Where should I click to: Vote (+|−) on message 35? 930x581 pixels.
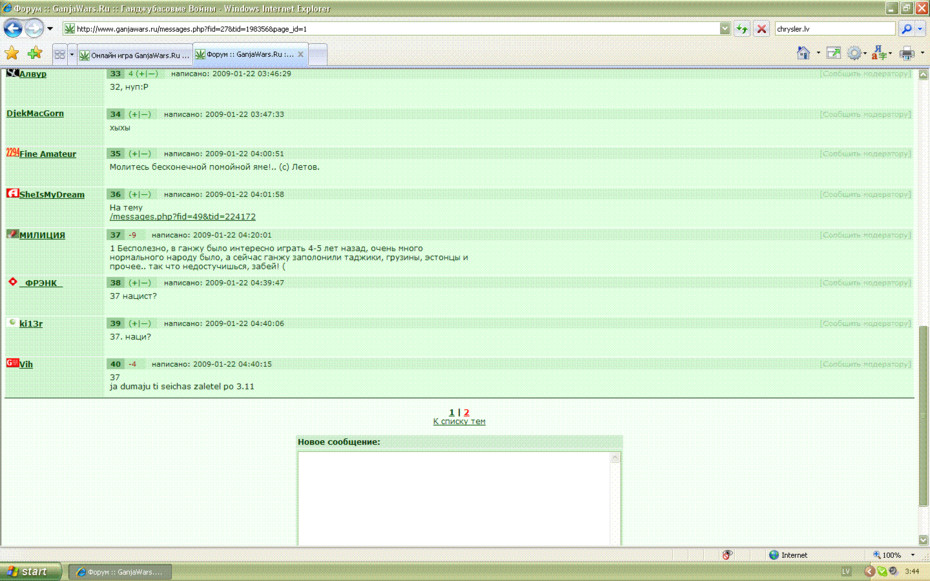140,154
